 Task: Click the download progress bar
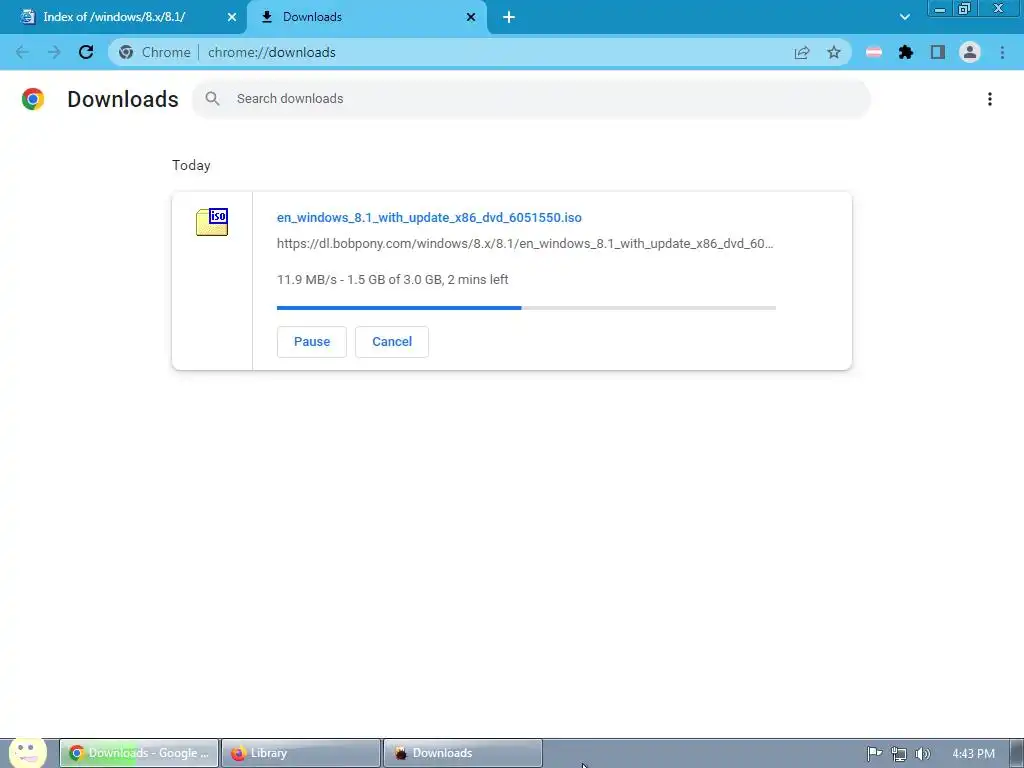[526, 308]
